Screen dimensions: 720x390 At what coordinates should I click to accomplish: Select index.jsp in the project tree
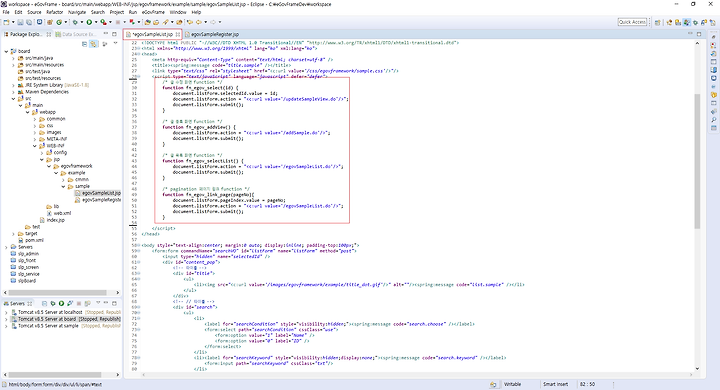tap(52, 220)
